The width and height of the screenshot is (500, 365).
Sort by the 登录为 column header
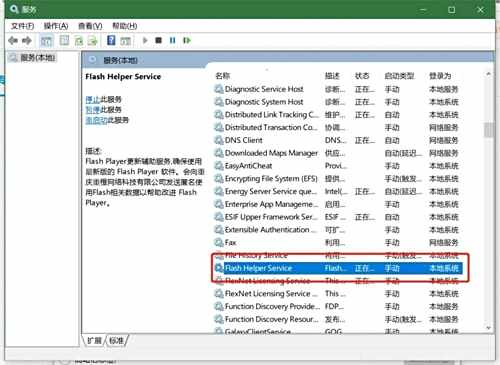440,76
